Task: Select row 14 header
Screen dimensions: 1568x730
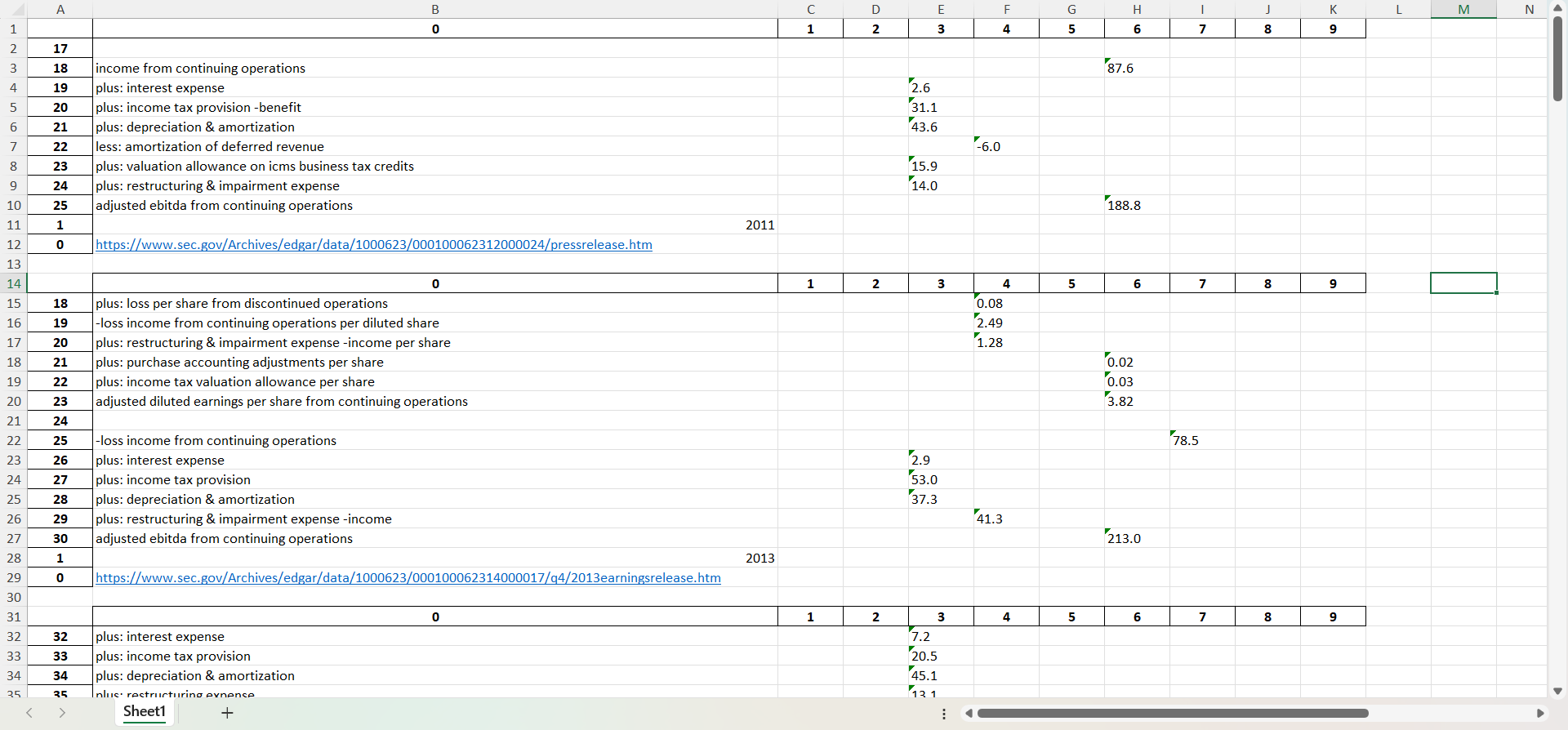Action: 14,283
